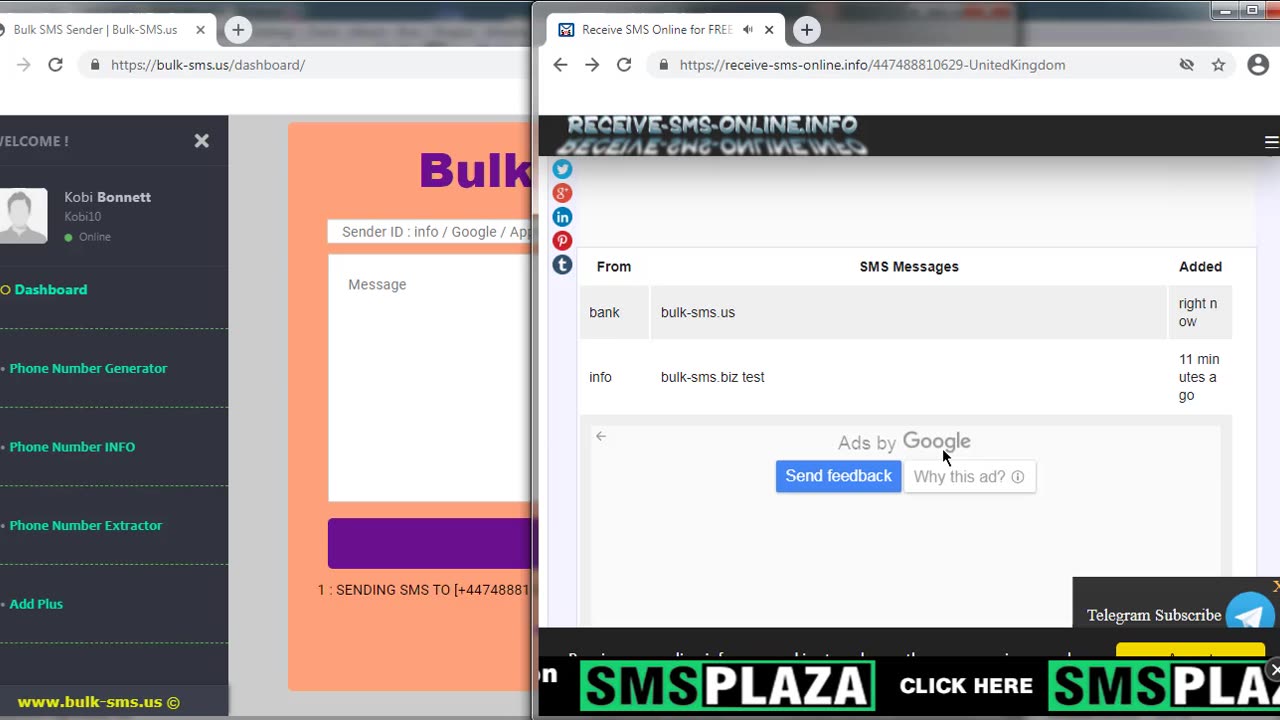Screen dimensions: 1280x720
Task: Click the Telegram paper plane icon
Action: [1250, 614]
